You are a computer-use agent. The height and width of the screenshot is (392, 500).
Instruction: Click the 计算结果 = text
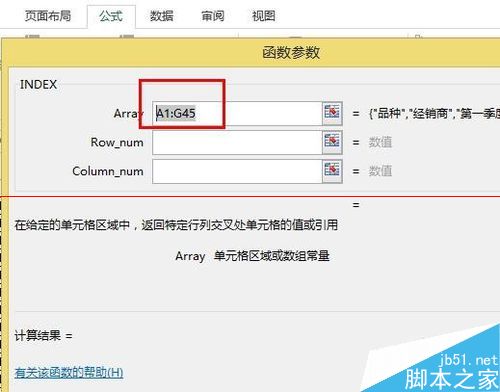click(43, 335)
